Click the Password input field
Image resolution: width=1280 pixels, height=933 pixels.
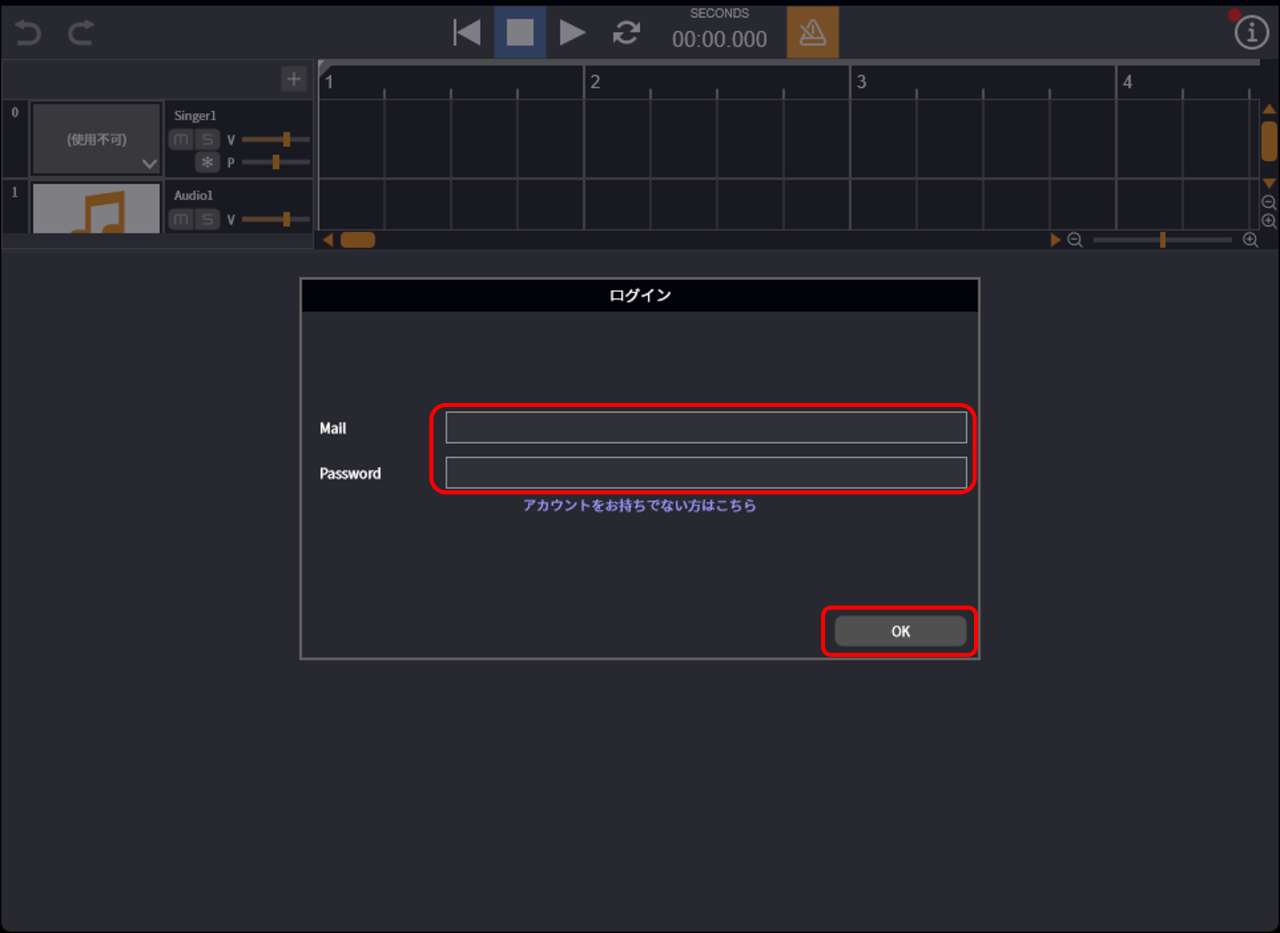click(705, 472)
